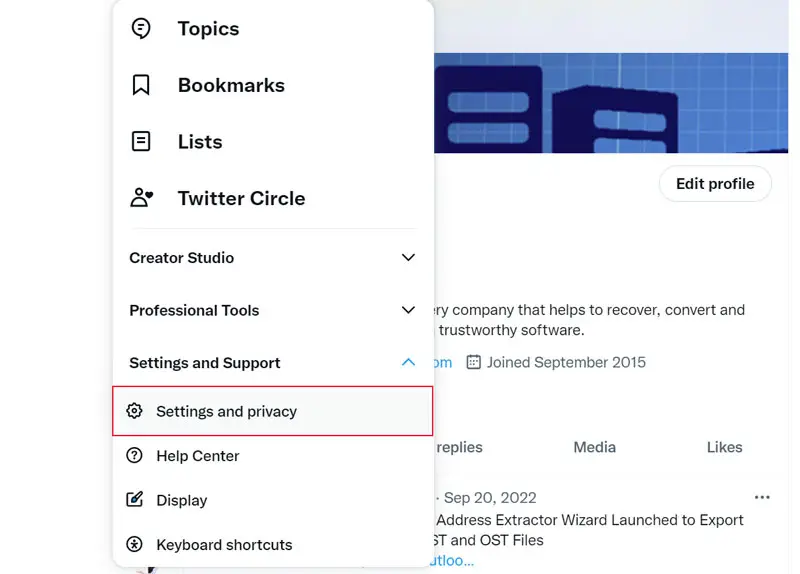Screen dimensions: 800x574
Task: Click the profile banner image
Action: (610, 102)
